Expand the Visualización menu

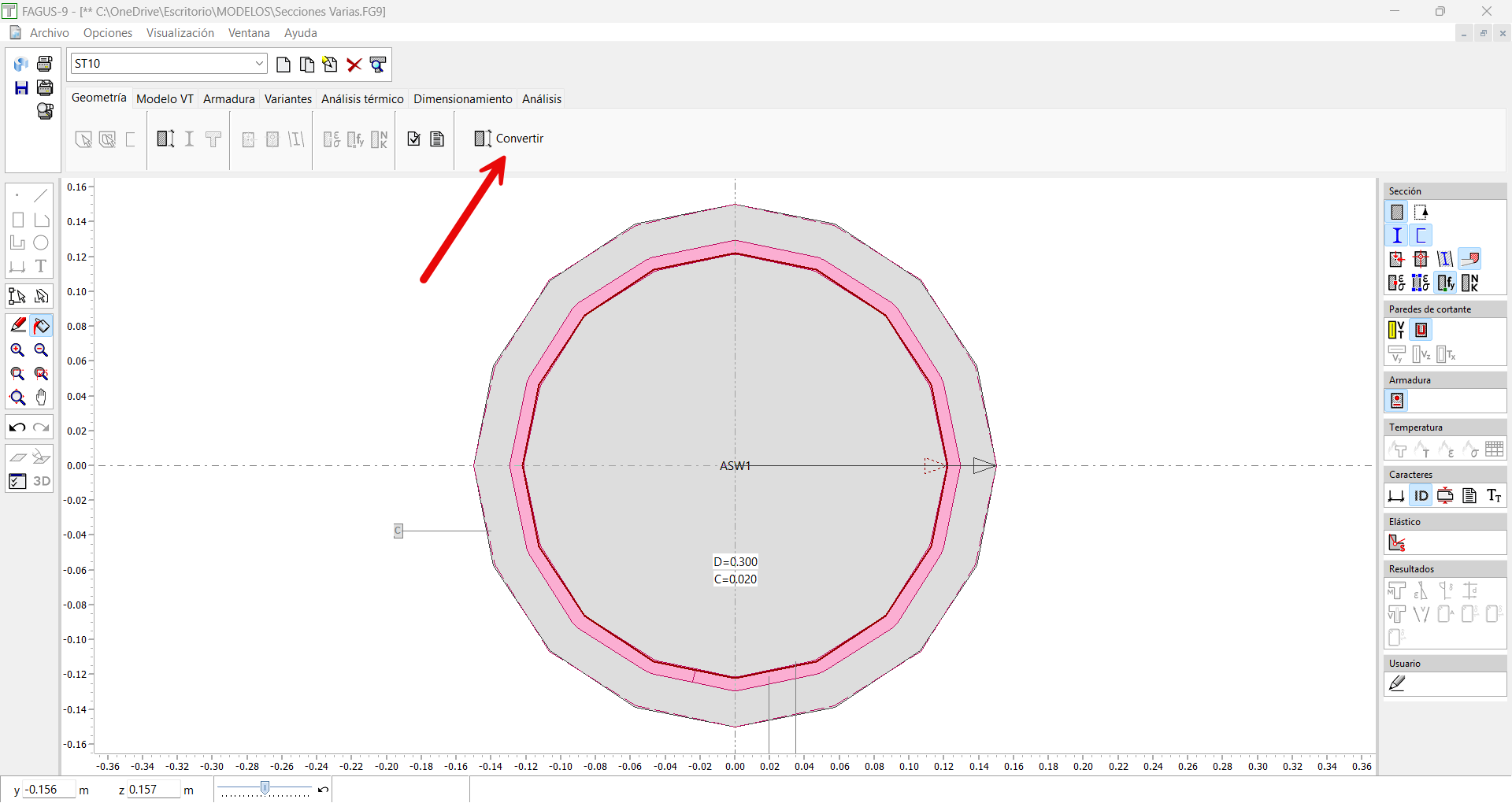(x=180, y=33)
